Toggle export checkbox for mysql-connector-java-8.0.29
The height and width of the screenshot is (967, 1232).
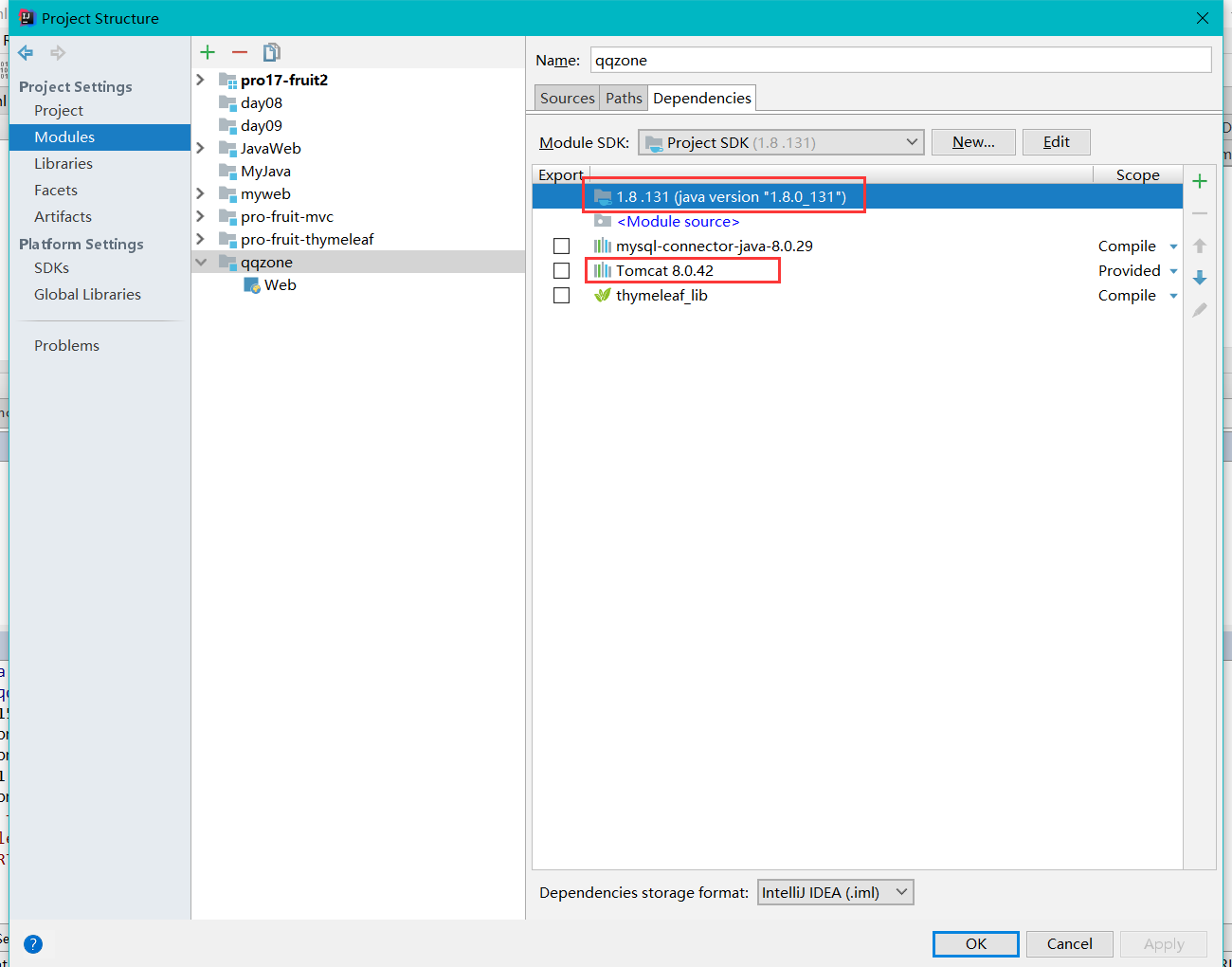point(562,246)
